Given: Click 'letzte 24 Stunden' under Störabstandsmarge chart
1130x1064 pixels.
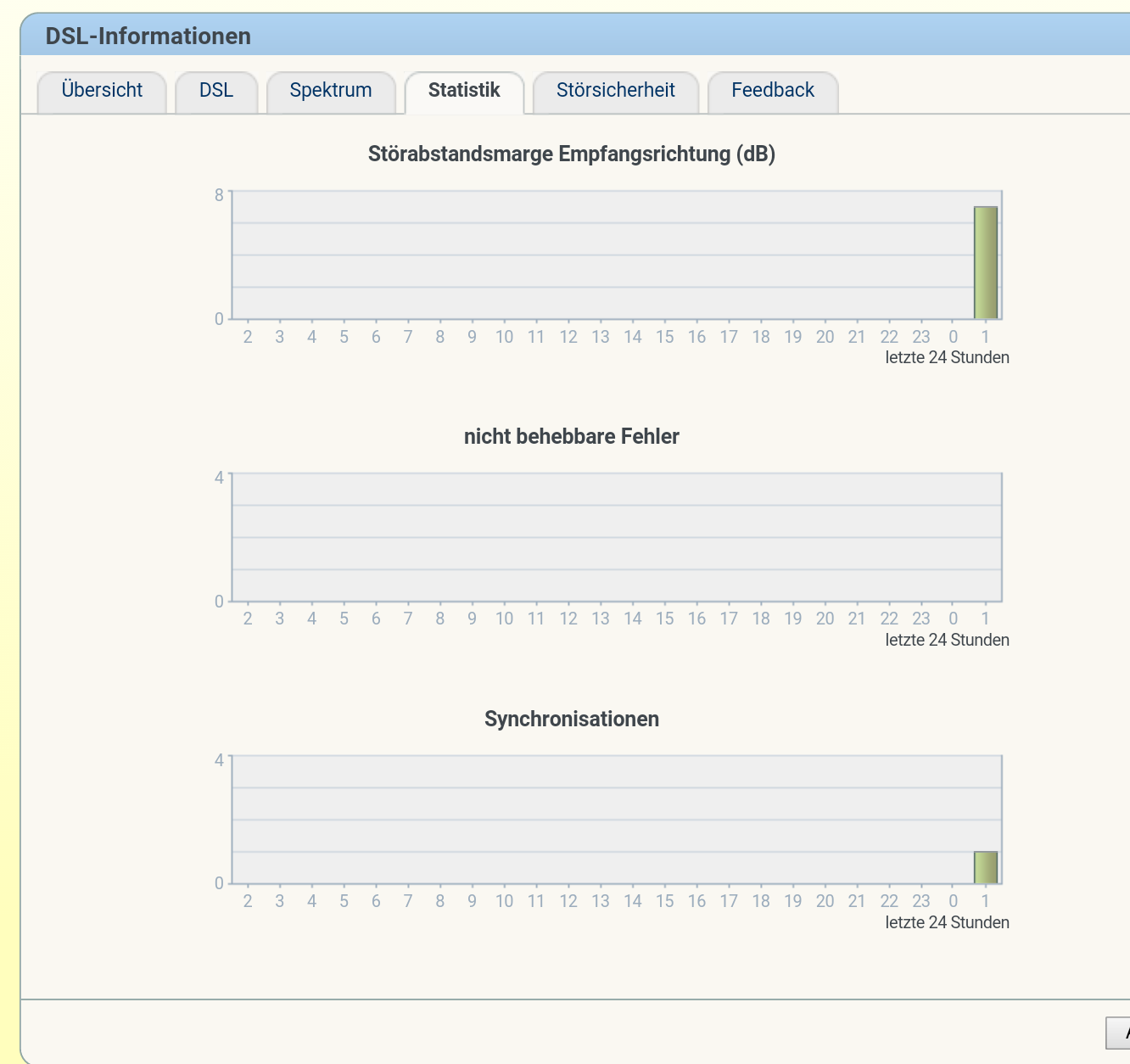Looking at the screenshot, I should point(947,358).
